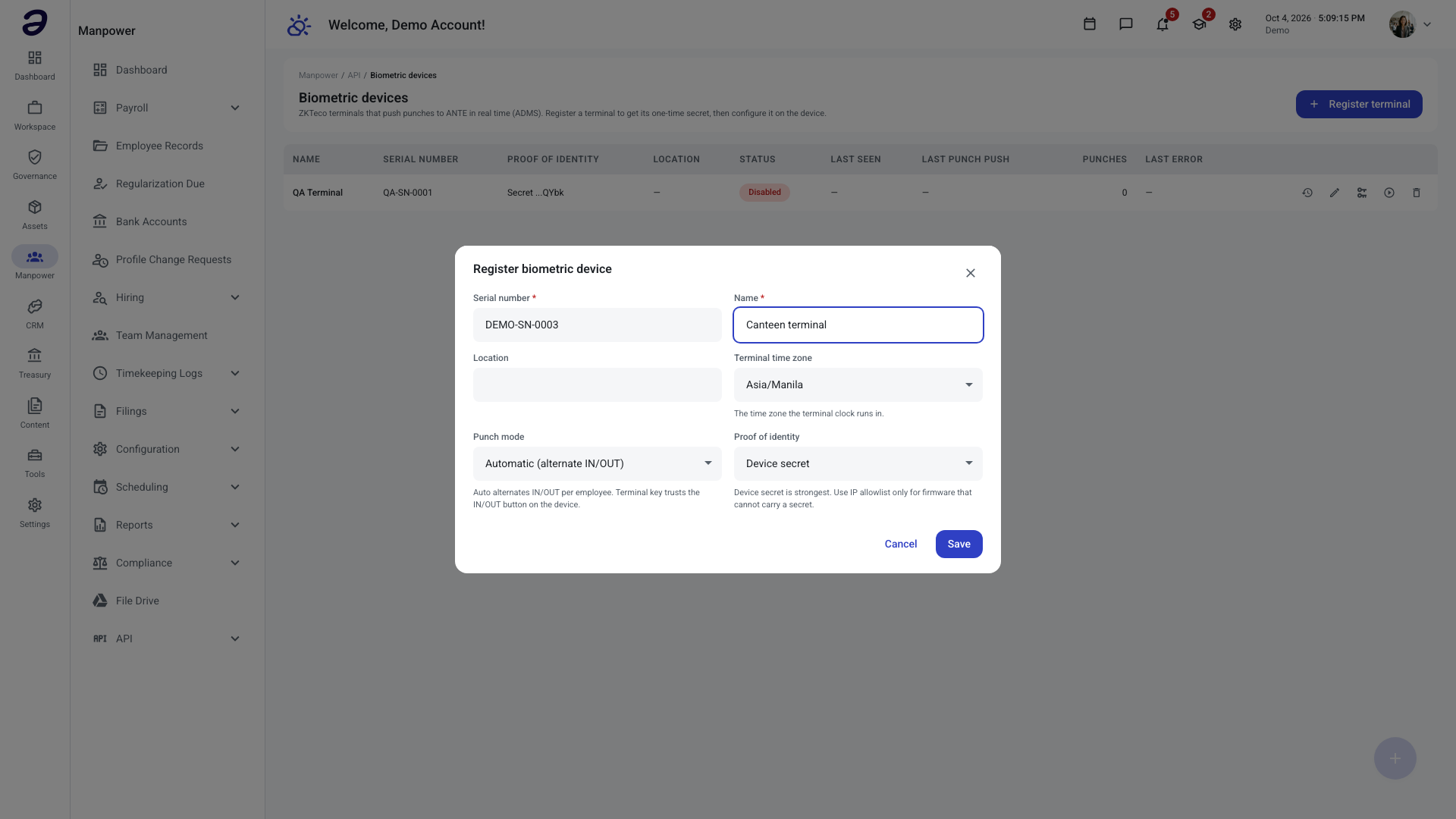View history for QA Terminal row
The width and height of the screenshot is (1456, 819).
(x=1307, y=193)
